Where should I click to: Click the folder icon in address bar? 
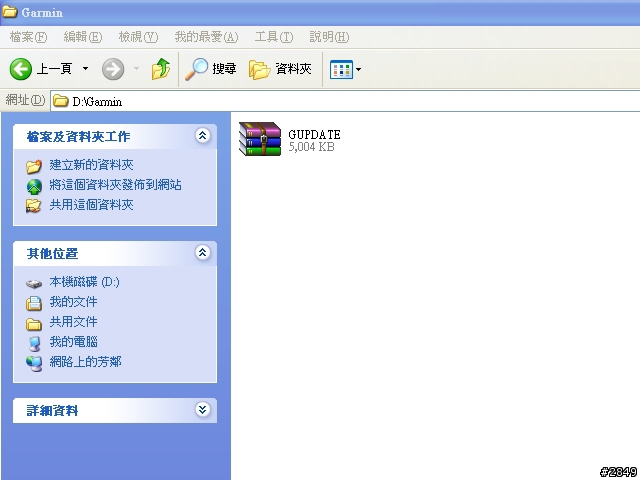tap(60, 101)
